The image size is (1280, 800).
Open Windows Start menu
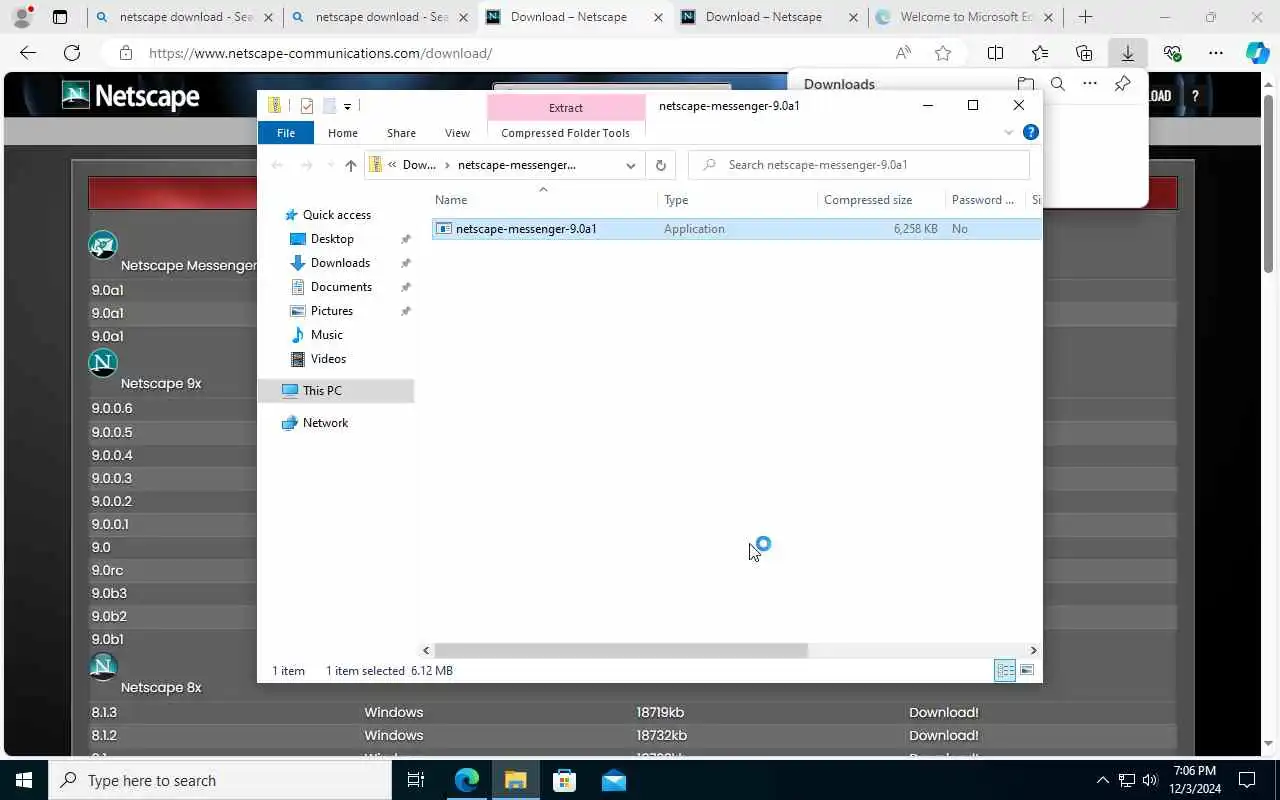coord(24,780)
